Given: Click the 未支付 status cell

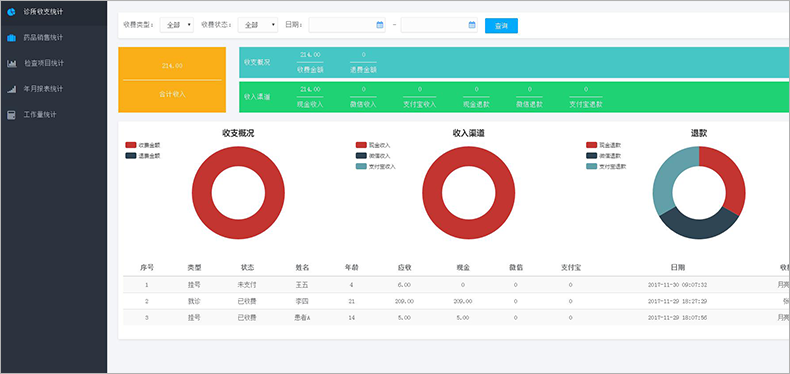Looking at the screenshot, I should (247, 285).
